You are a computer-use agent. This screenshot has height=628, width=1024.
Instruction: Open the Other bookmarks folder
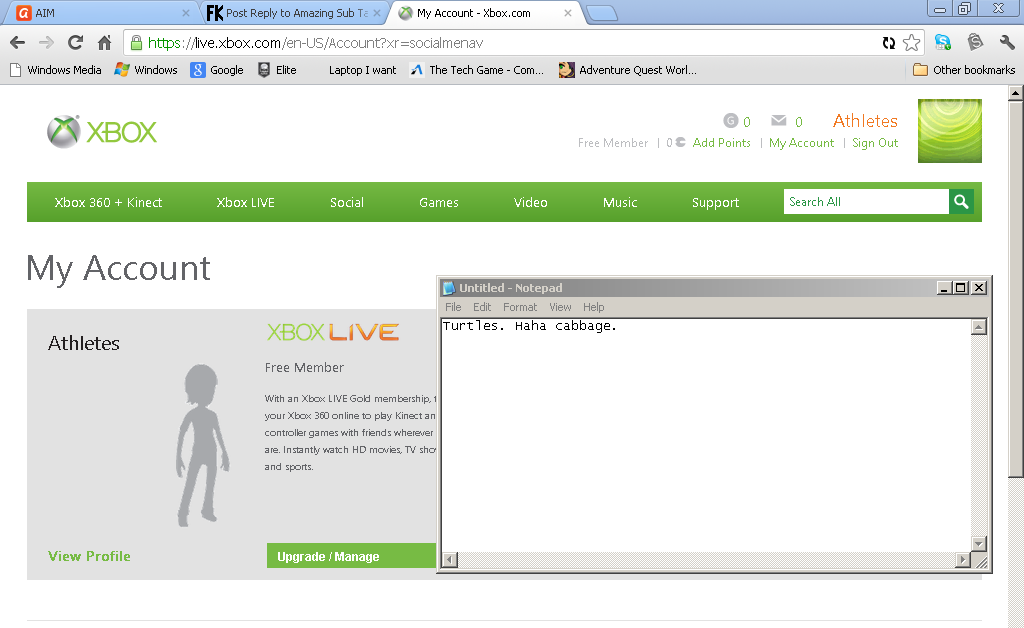pos(964,70)
